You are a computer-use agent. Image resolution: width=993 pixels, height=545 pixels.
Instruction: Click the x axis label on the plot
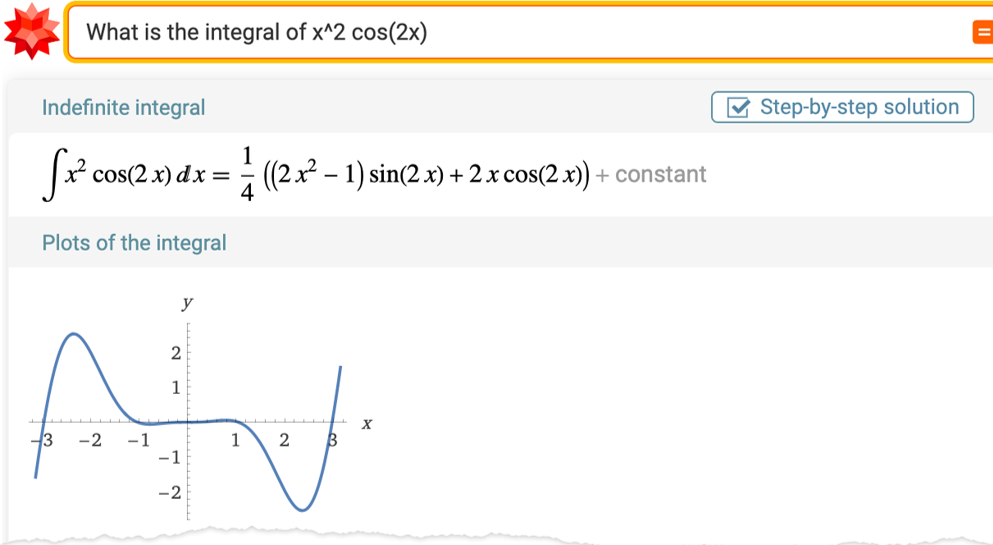(x=367, y=423)
